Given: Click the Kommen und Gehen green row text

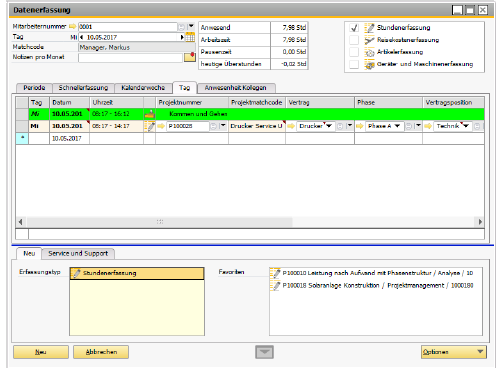Looking at the screenshot, I should [198, 114].
